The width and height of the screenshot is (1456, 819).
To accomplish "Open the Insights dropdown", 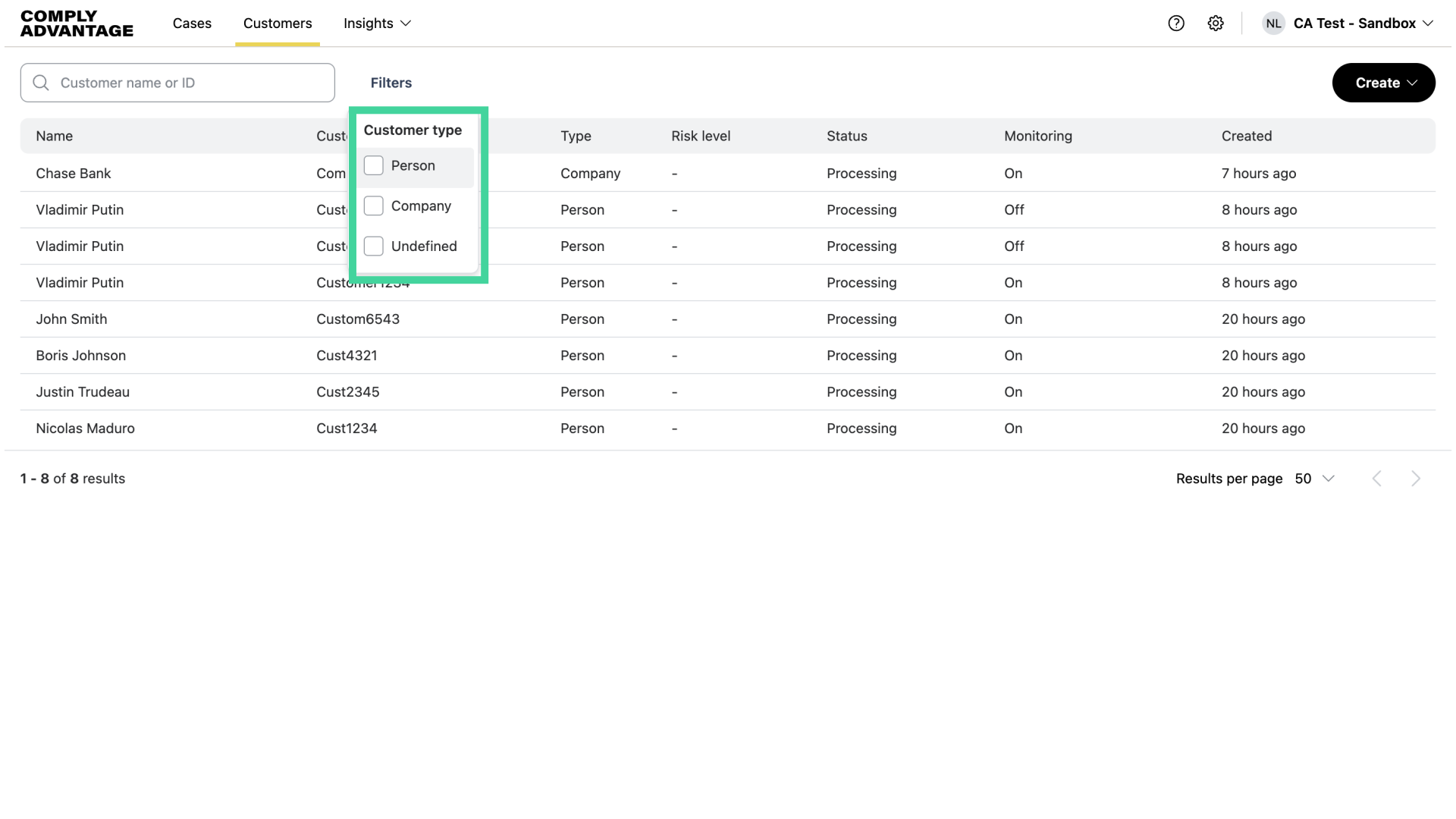I will click(x=377, y=24).
